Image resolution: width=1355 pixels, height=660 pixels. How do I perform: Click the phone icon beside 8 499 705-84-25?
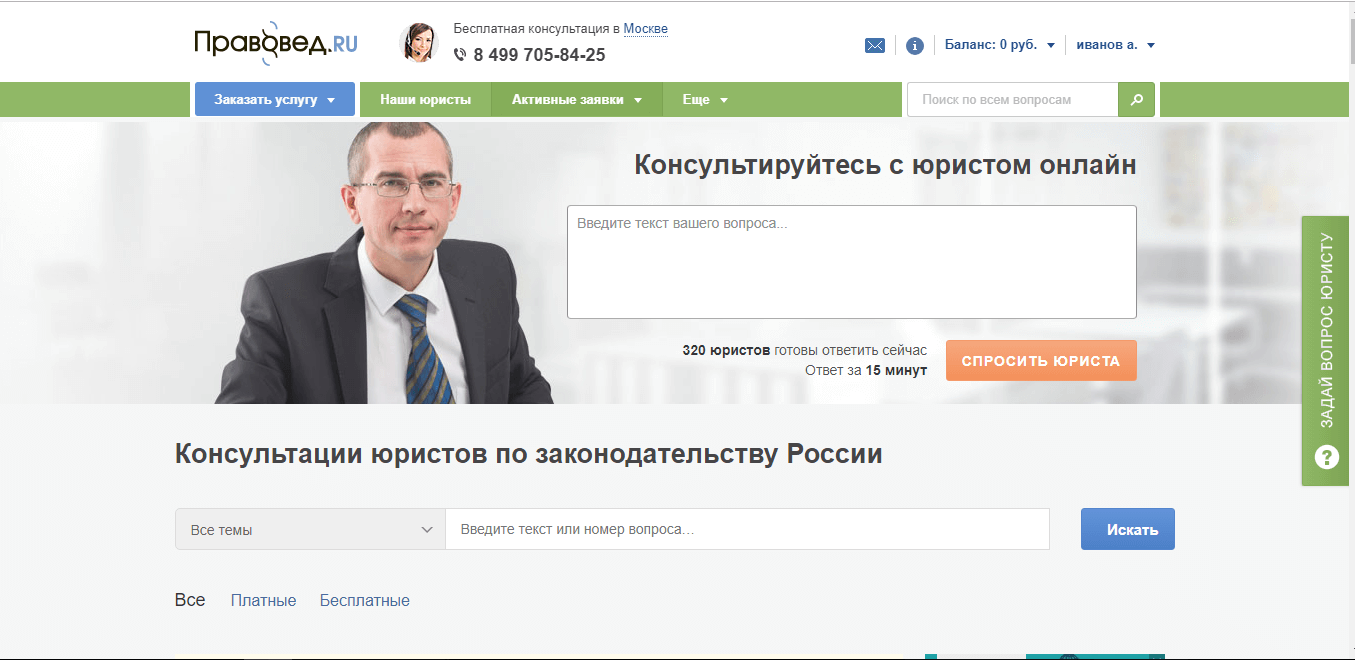[x=460, y=55]
